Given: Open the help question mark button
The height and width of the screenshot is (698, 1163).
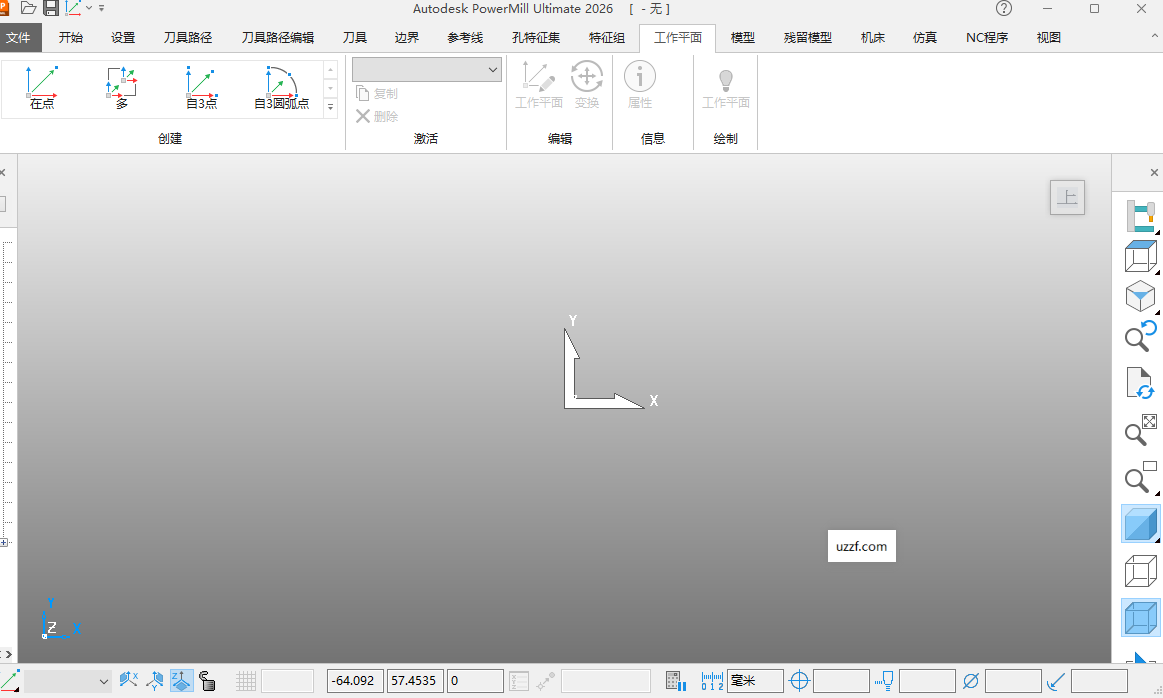Looking at the screenshot, I should click(x=1003, y=8).
